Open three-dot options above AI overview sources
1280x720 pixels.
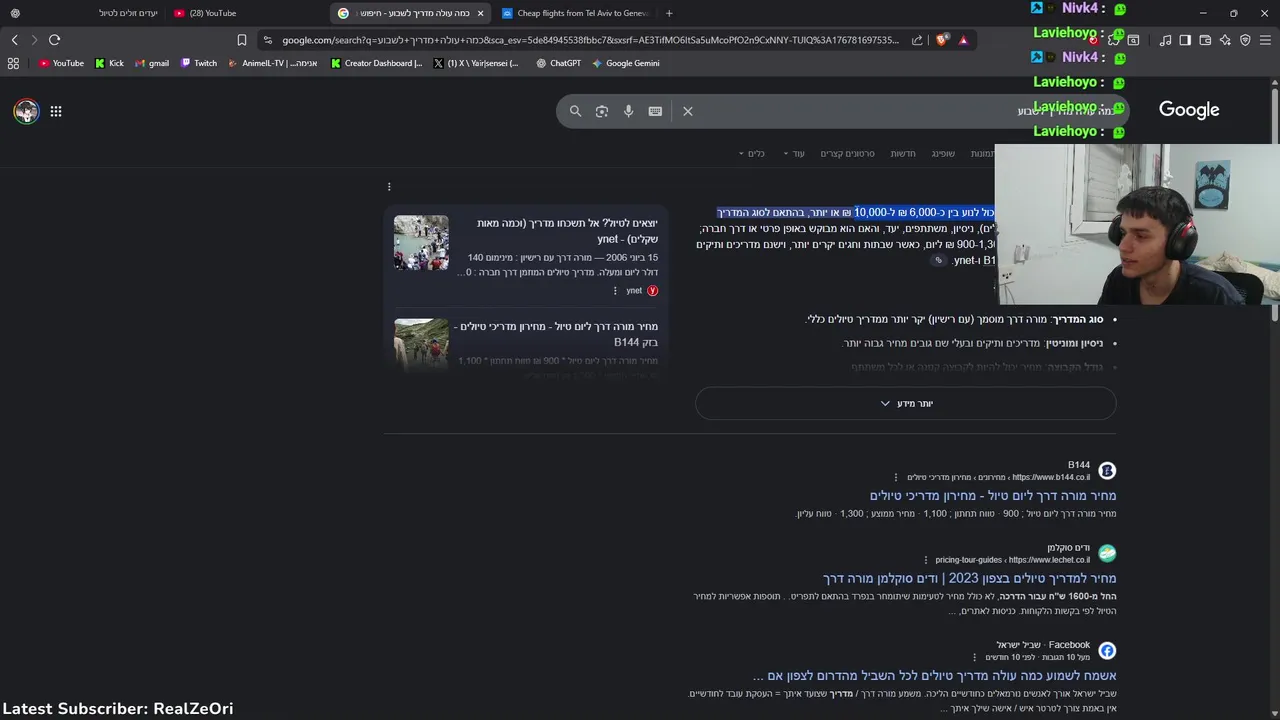tap(389, 186)
